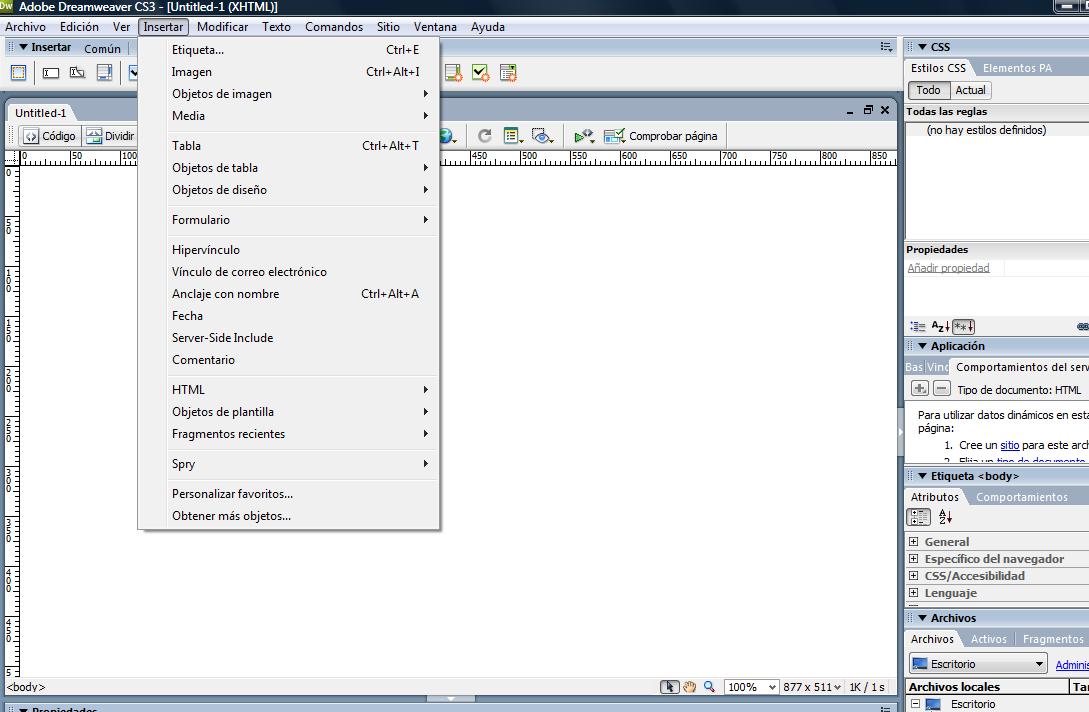Select the body tag in status bar
This screenshot has height=712, width=1089.
click(26, 687)
